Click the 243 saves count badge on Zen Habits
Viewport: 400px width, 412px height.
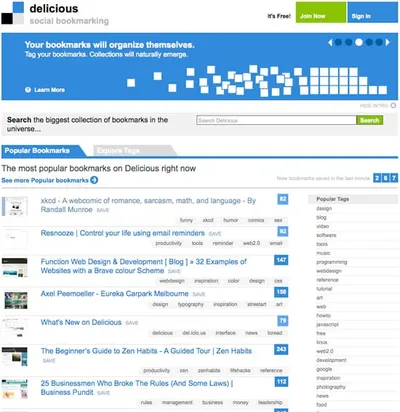tap(281, 349)
